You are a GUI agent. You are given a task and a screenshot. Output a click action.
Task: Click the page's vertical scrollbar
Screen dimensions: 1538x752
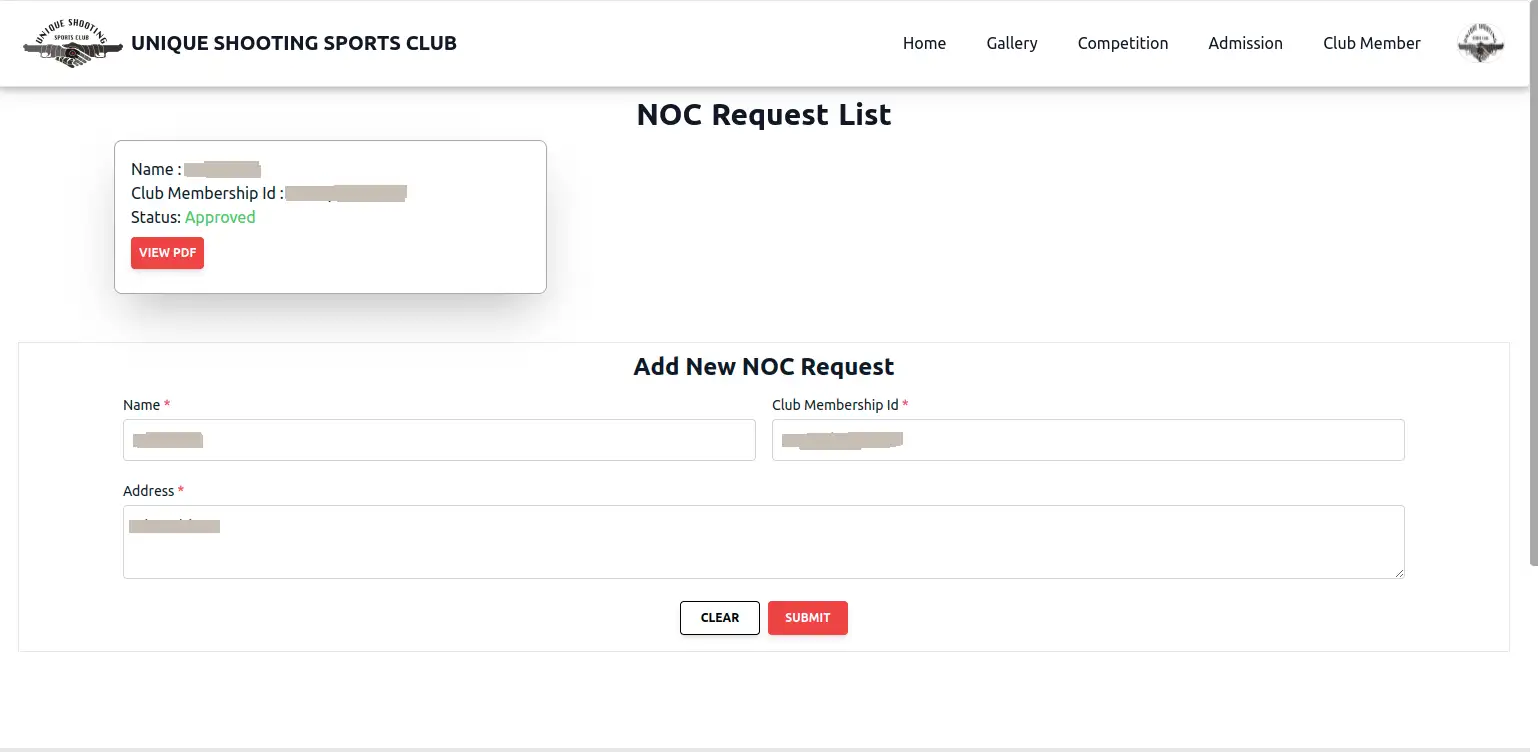point(1533,300)
